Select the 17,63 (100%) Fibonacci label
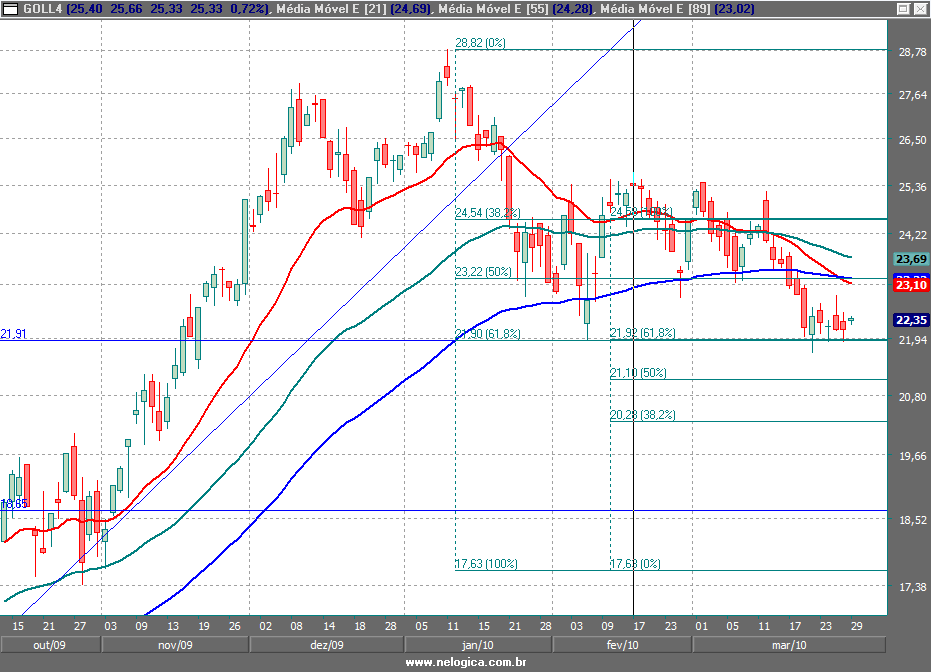The height and width of the screenshot is (672, 931). click(486, 563)
